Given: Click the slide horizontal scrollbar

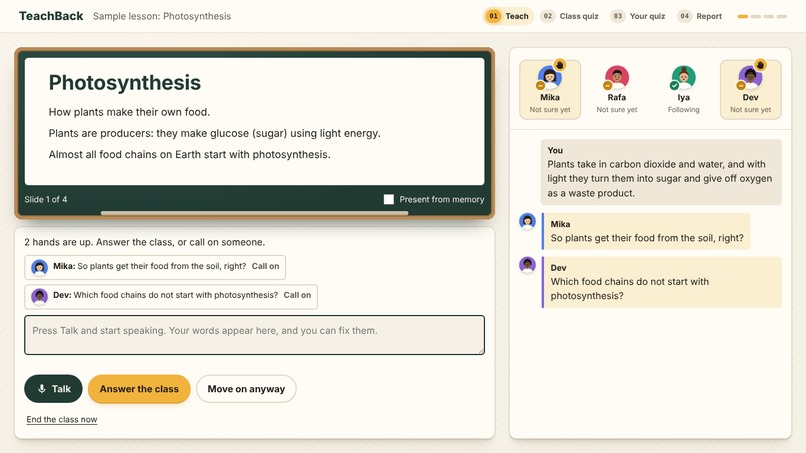Looking at the screenshot, I should [x=254, y=213].
